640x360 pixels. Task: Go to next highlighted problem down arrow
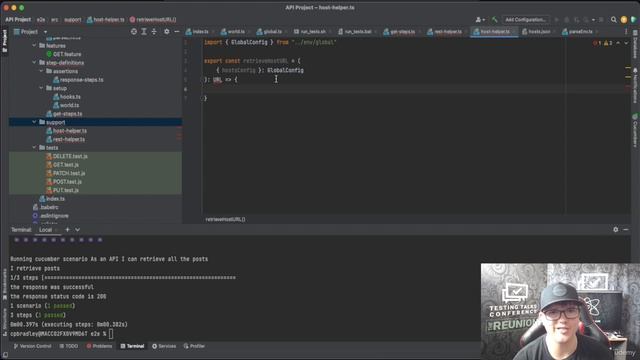(x=626, y=43)
